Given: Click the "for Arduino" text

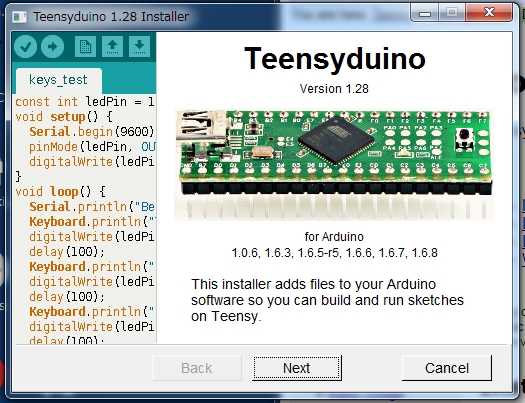Looking at the screenshot, I should tap(334, 237).
